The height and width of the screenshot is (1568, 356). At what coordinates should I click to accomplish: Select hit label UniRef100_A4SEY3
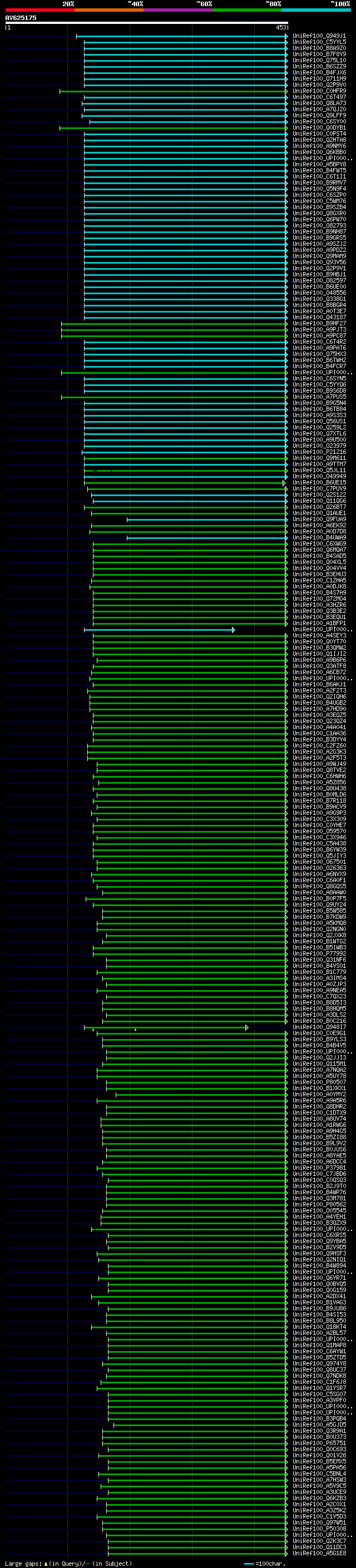click(x=319, y=635)
